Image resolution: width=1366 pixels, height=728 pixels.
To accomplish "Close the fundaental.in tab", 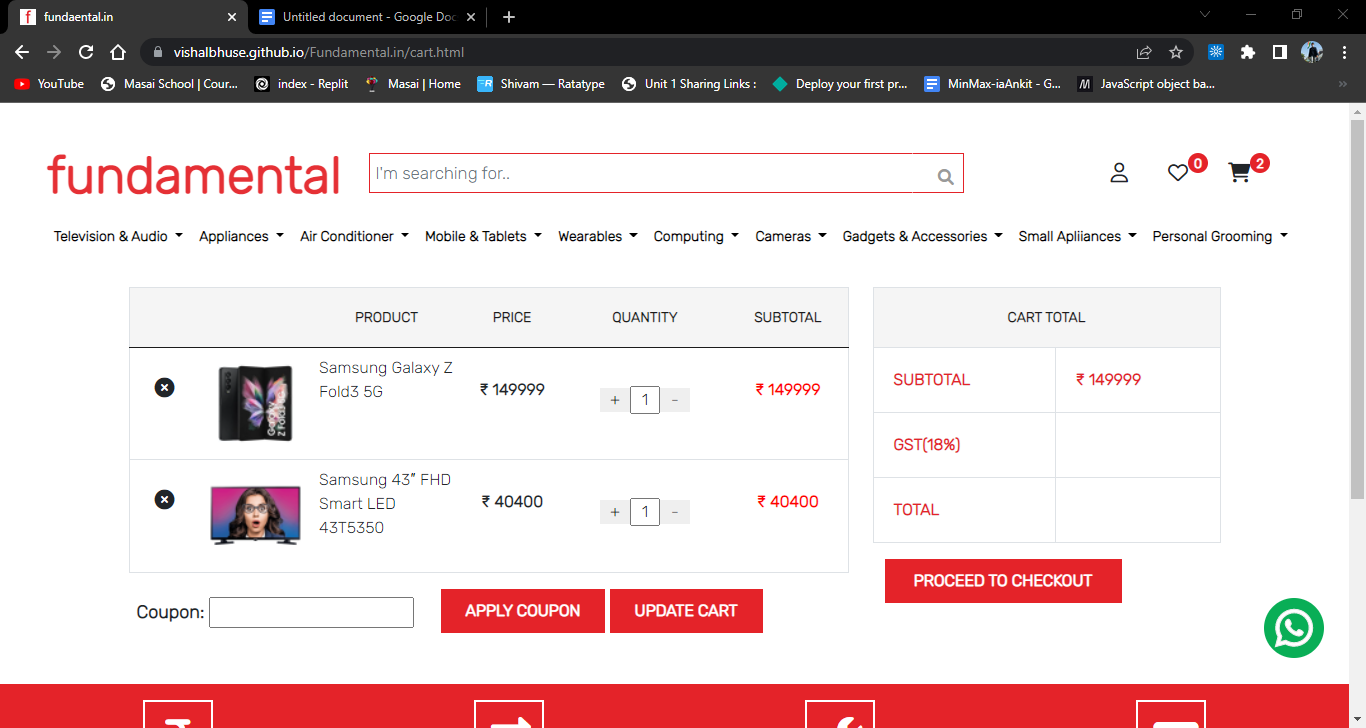I will coord(232,17).
